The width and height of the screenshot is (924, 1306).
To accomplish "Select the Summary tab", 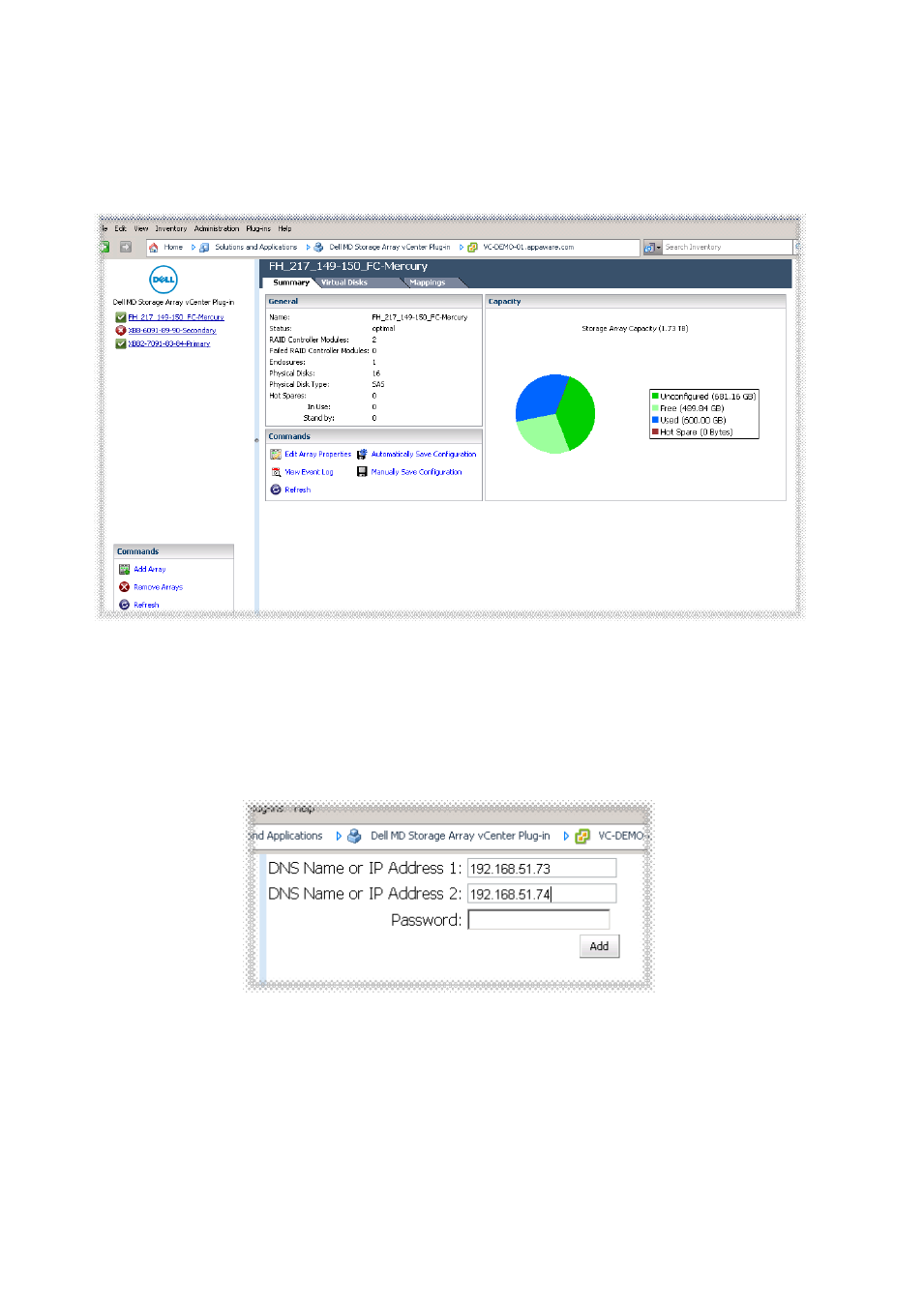I will (x=291, y=282).
